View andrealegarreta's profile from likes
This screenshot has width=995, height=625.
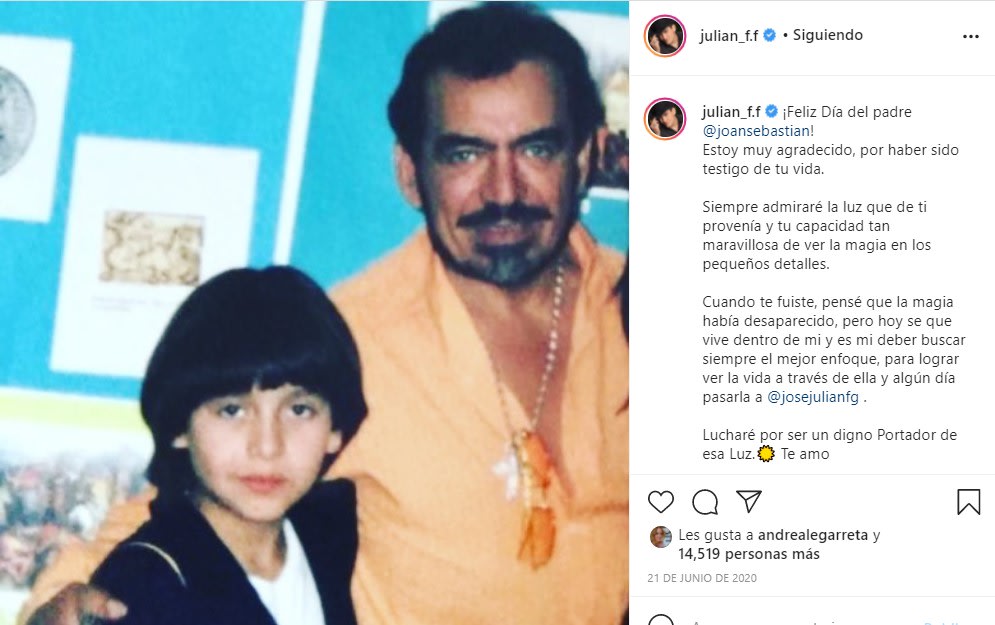(x=813, y=535)
